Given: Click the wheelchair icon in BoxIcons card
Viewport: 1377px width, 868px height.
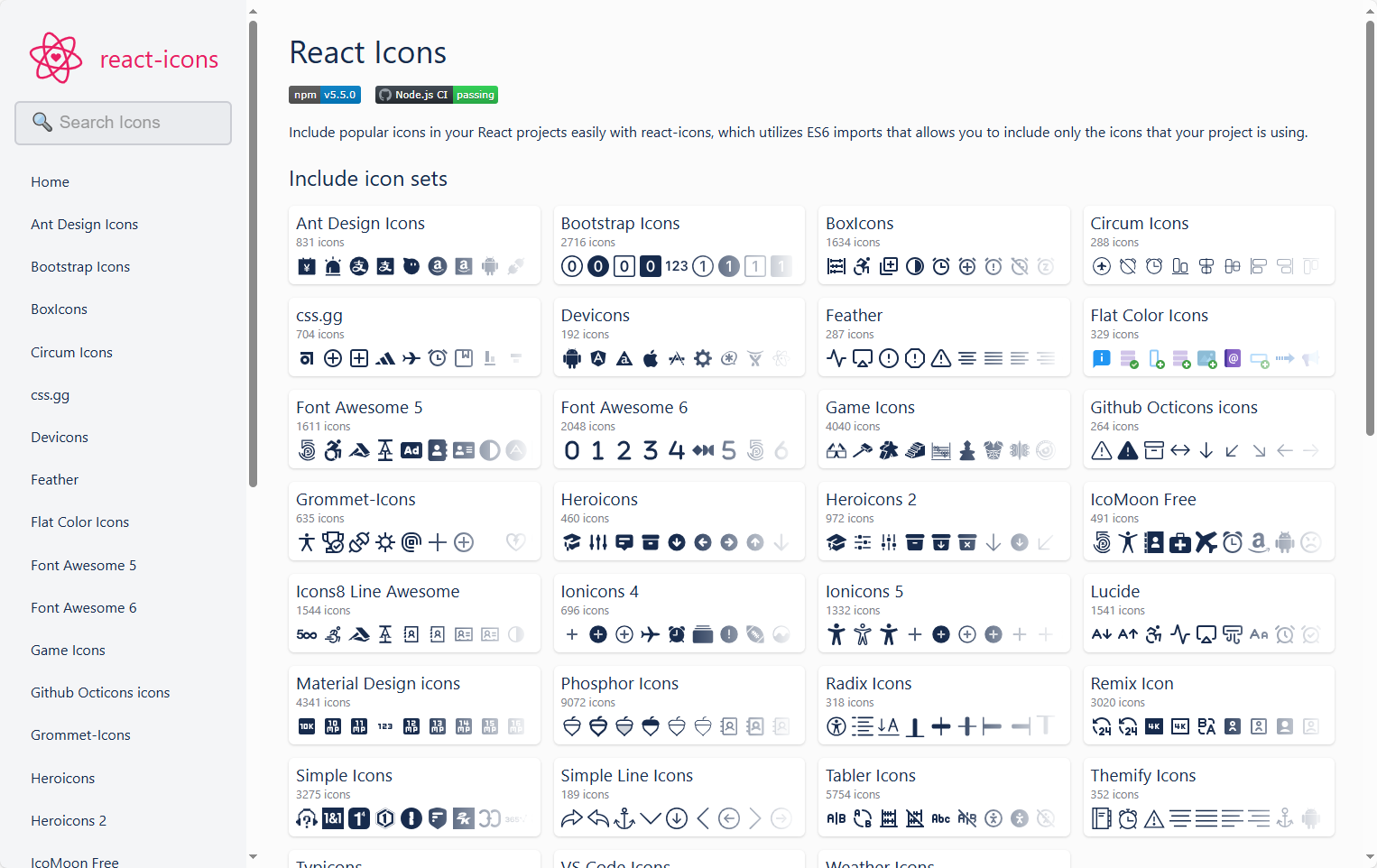Looking at the screenshot, I should 863,266.
